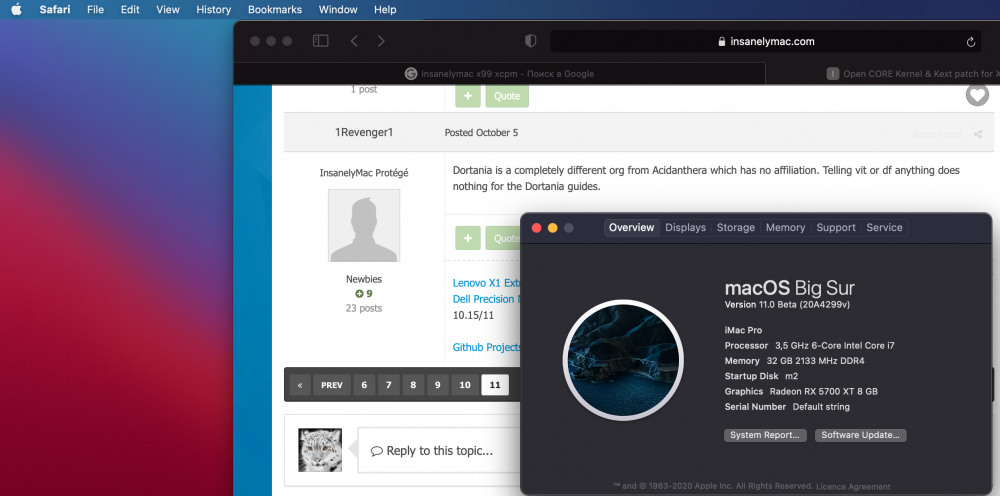Click Reply to this topic field
This screenshot has width=1000, height=496.
pyautogui.click(x=439, y=451)
